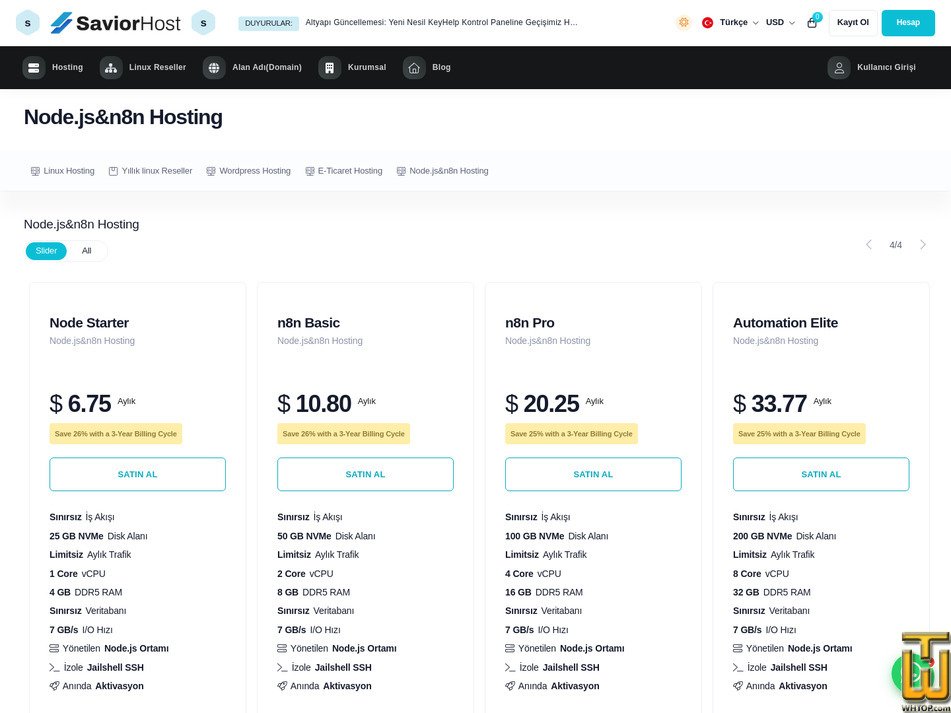The image size is (951, 713).
Task: Open the USD currency dropdown
Action: click(780, 22)
